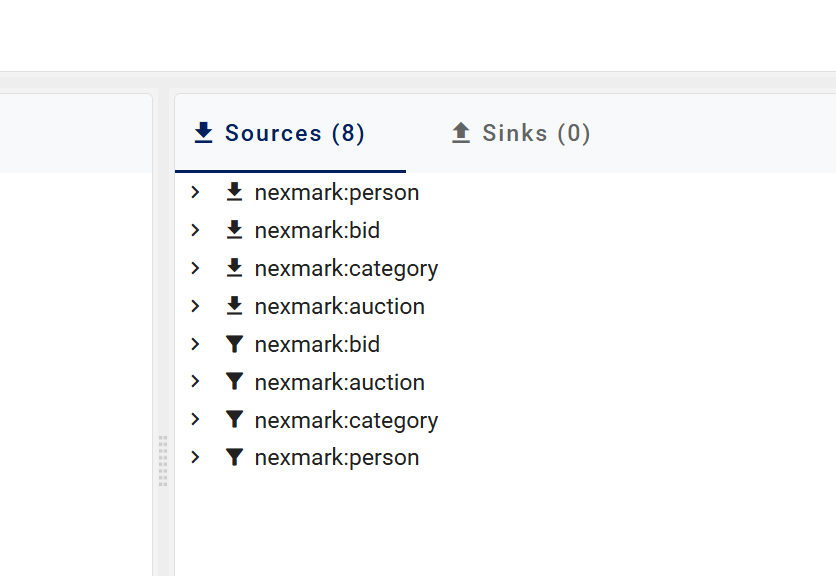Expand chevron of filter-type nexmark:auction row
This screenshot has height=576, width=836.
point(196,382)
